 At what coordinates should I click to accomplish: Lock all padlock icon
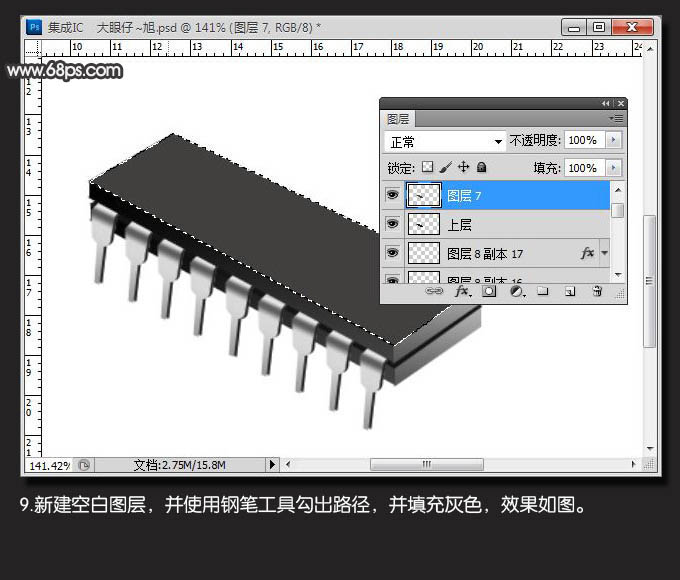(x=481, y=167)
